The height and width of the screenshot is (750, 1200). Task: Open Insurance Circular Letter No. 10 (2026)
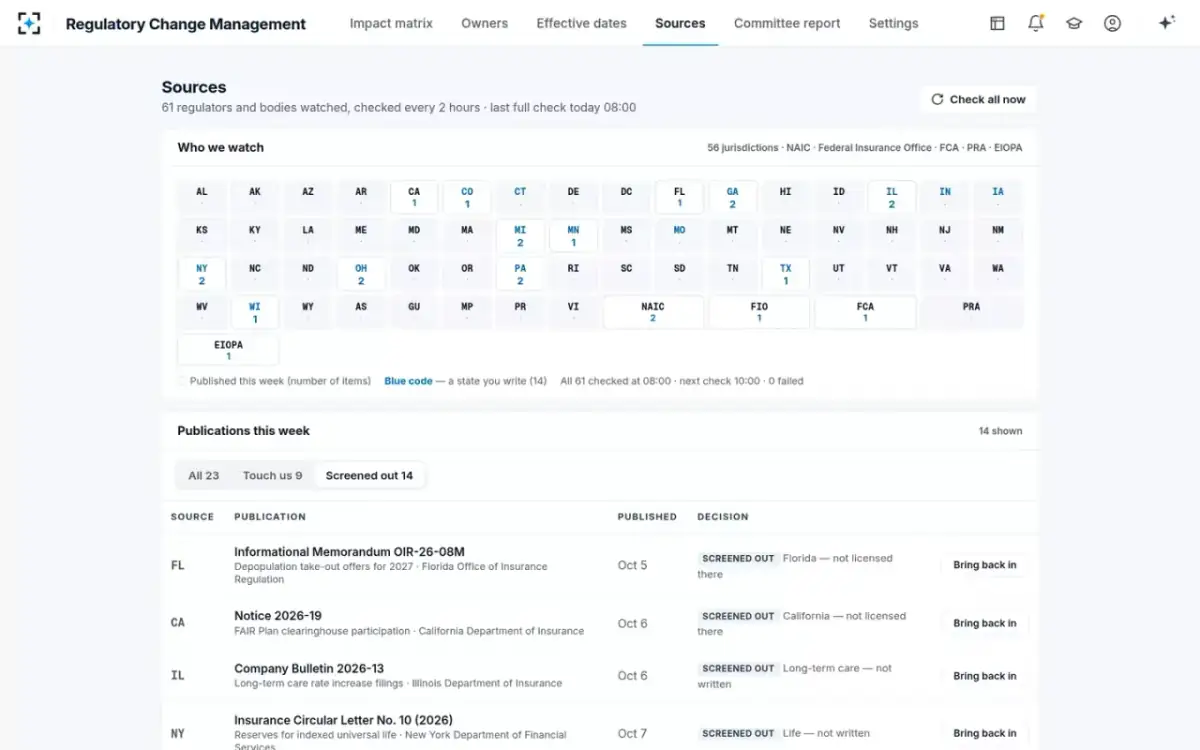(343, 720)
